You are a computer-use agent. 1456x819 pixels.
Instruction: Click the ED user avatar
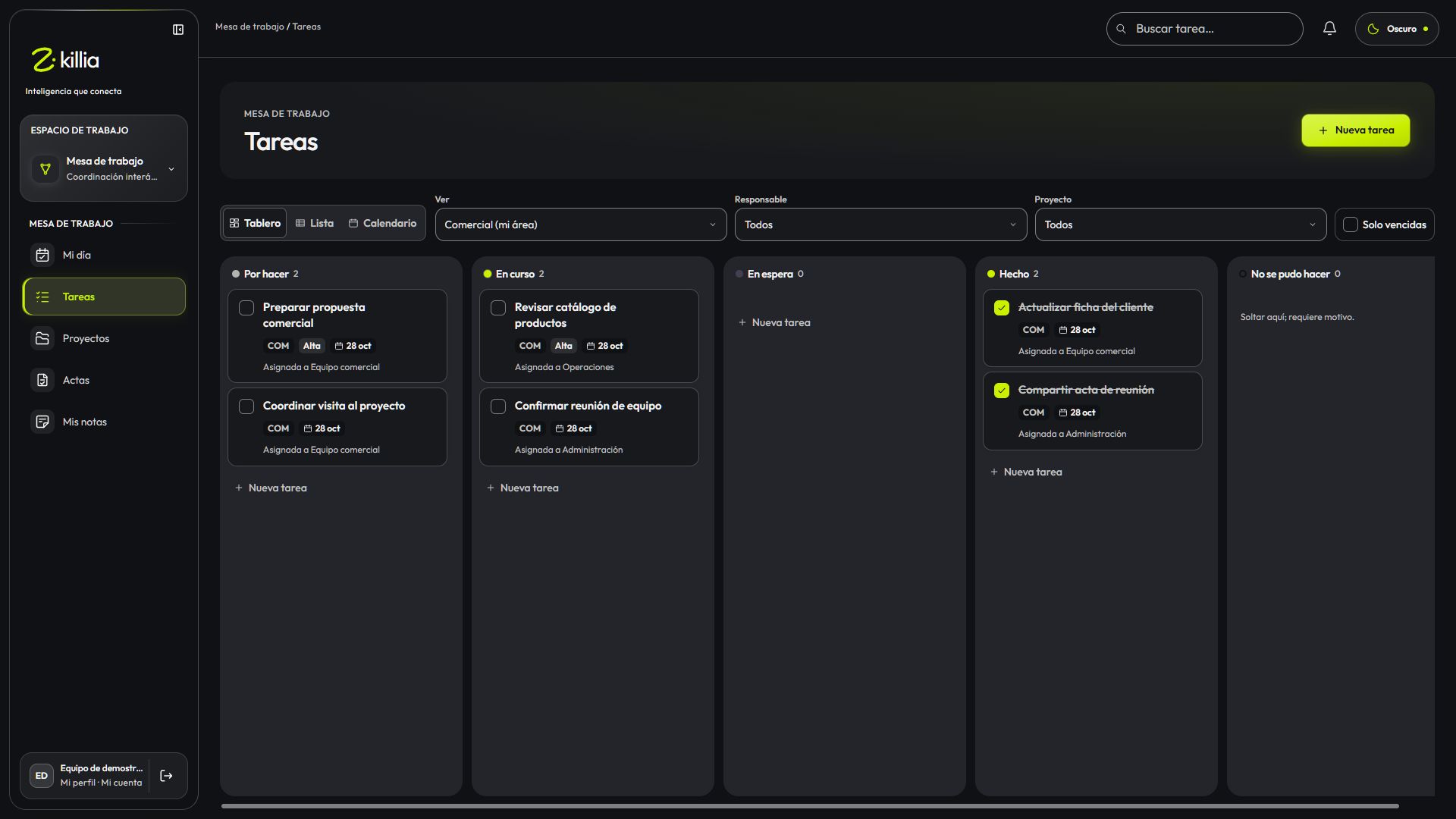pyautogui.click(x=42, y=776)
